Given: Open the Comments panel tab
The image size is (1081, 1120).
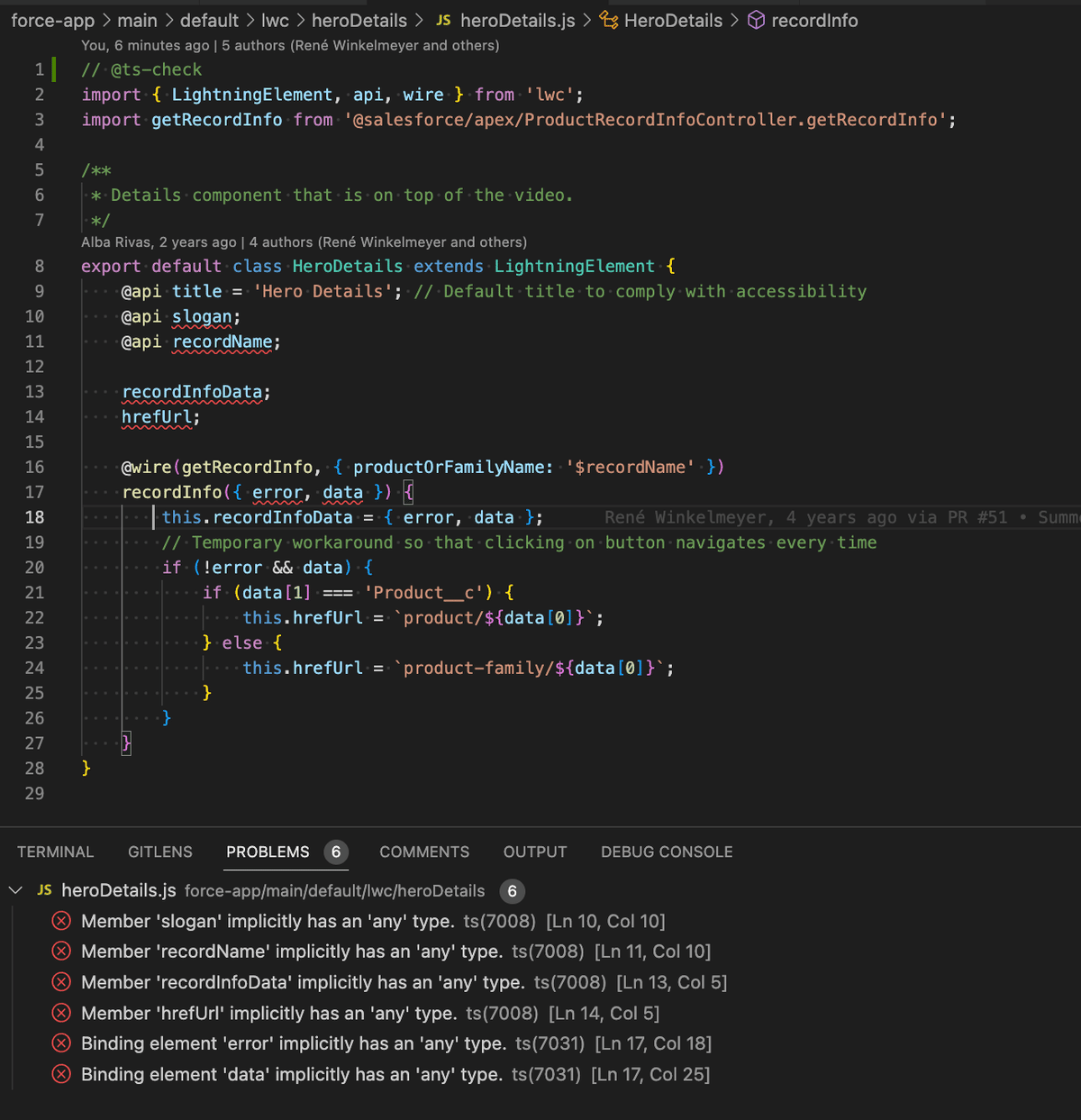Looking at the screenshot, I should (424, 851).
